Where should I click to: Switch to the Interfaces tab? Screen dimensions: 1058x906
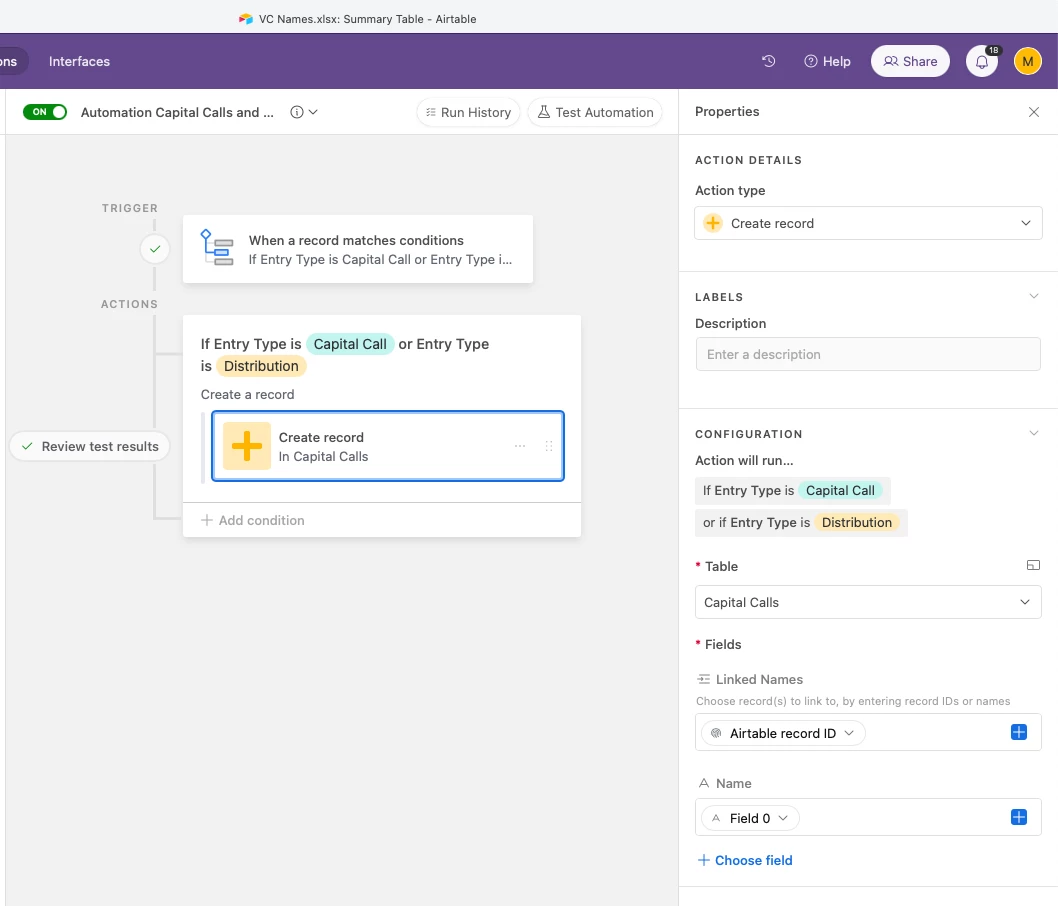[x=79, y=61]
